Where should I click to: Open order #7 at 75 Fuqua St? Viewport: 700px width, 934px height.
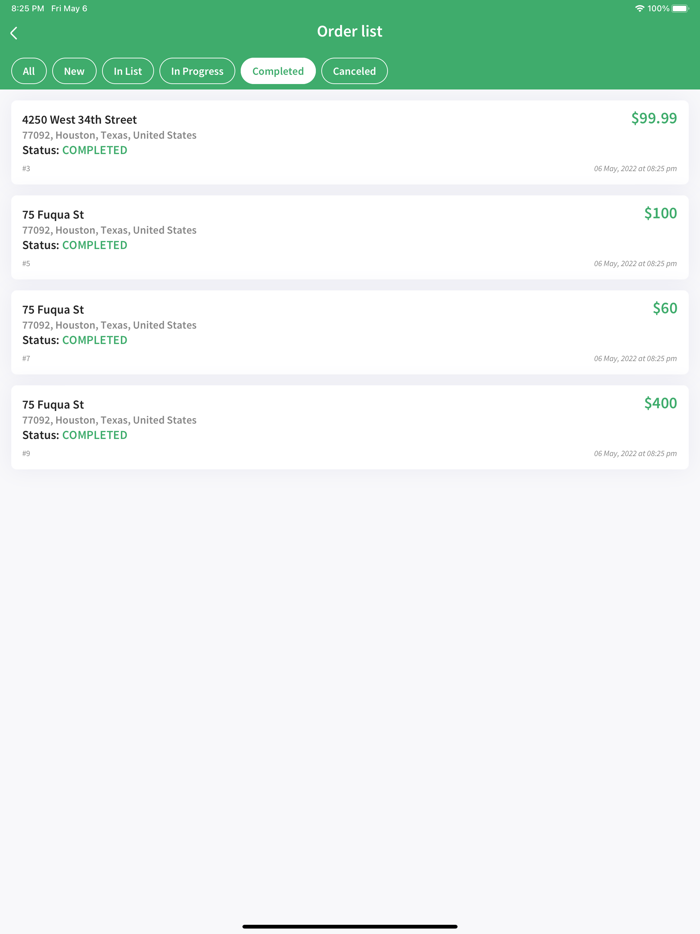(300, 332)
